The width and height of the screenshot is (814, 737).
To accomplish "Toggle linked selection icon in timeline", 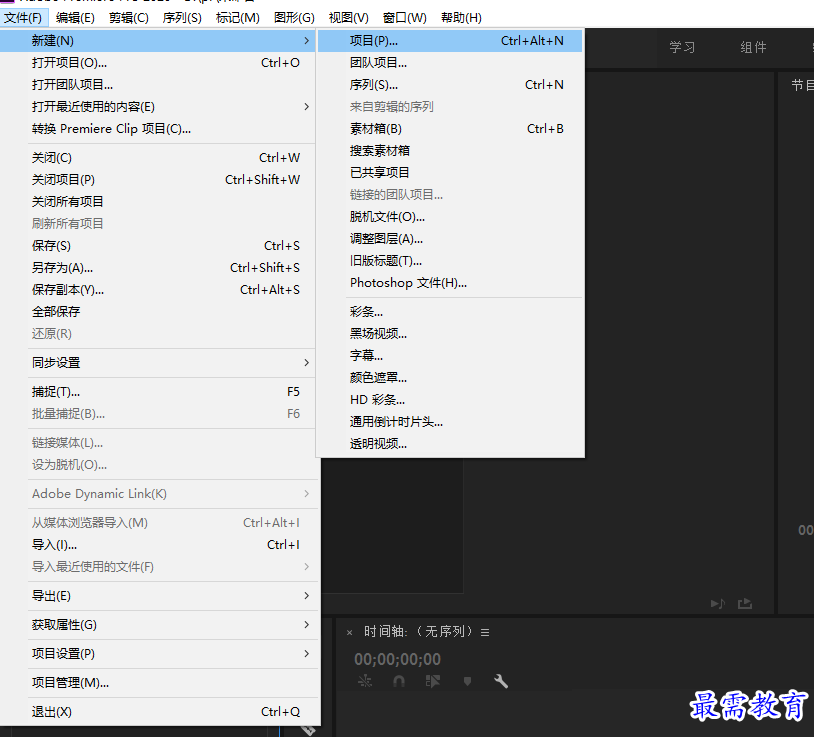I will 433,681.
